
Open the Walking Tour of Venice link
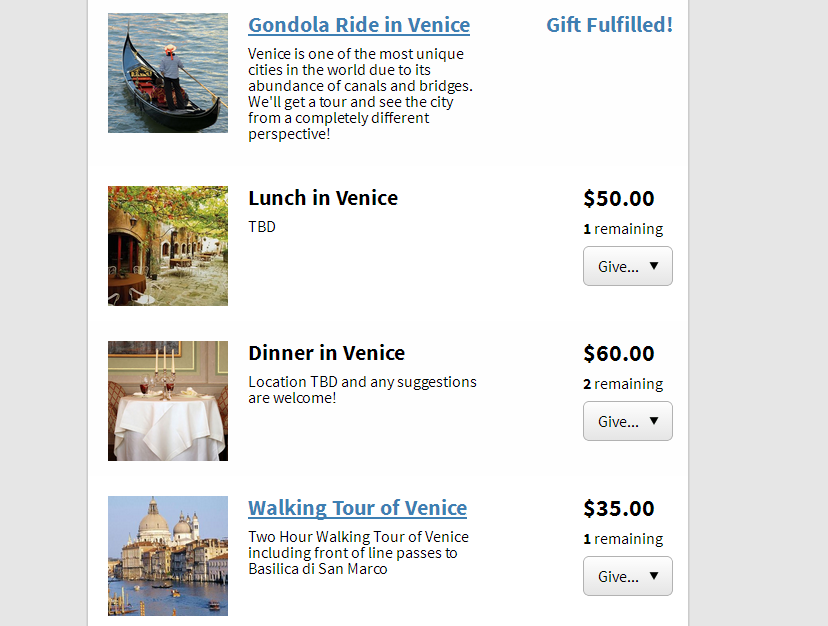coord(357,508)
